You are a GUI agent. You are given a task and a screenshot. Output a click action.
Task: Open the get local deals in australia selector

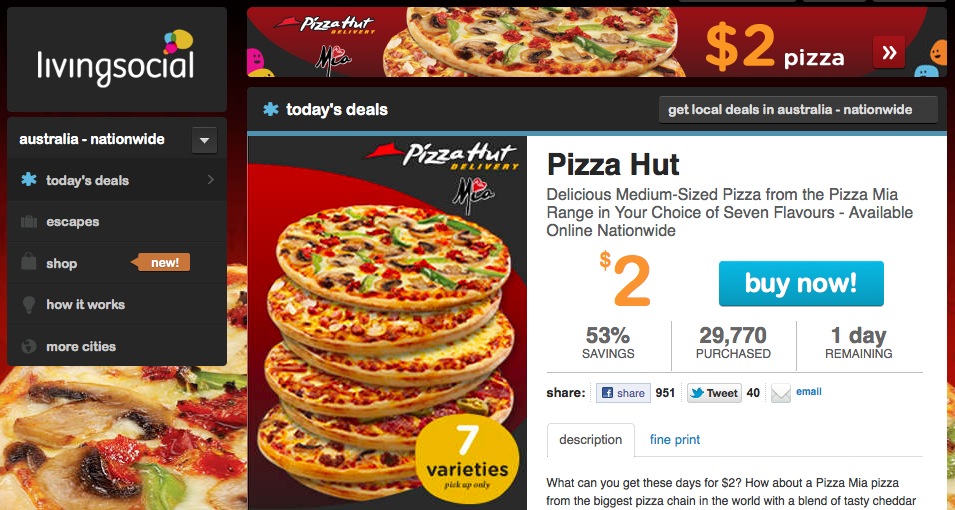click(x=798, y=110)
